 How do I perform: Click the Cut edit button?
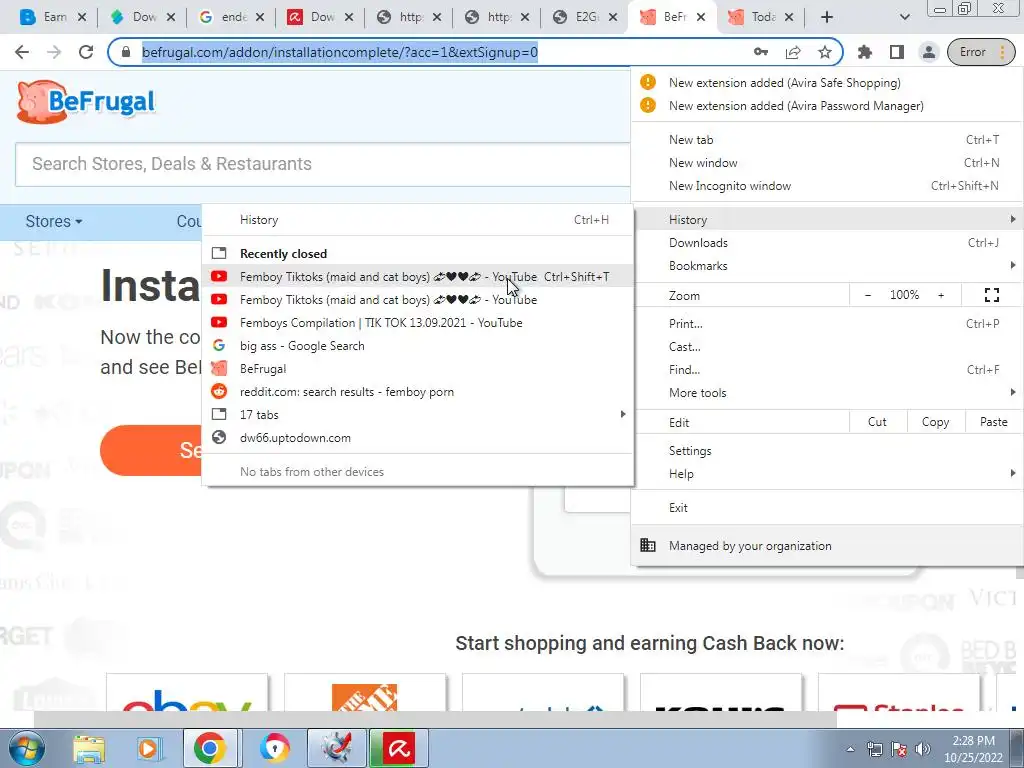pos(877,422)
